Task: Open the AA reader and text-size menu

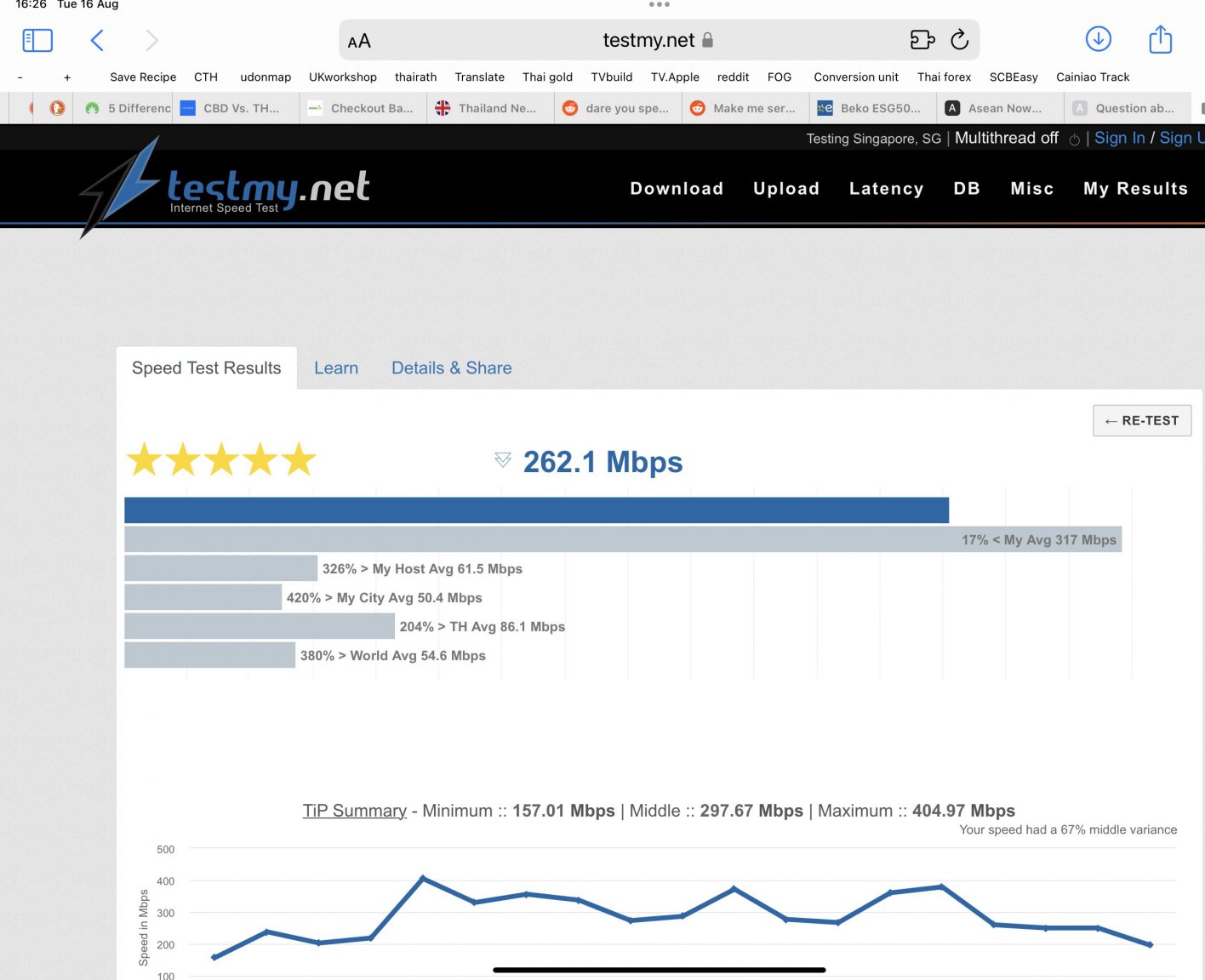Action: tap(359, 41)
